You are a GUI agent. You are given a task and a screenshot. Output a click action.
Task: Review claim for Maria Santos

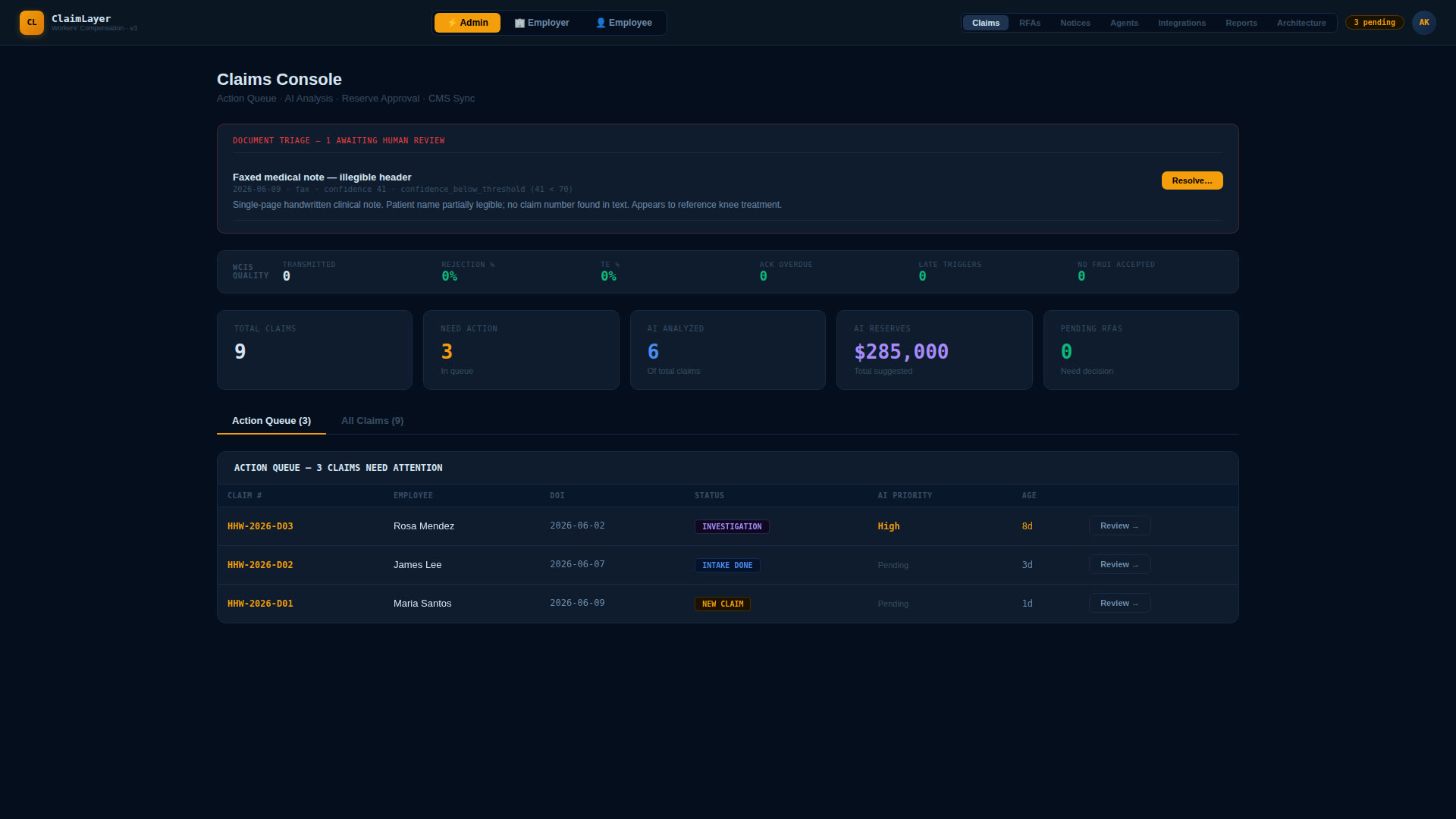point(1119,603)
